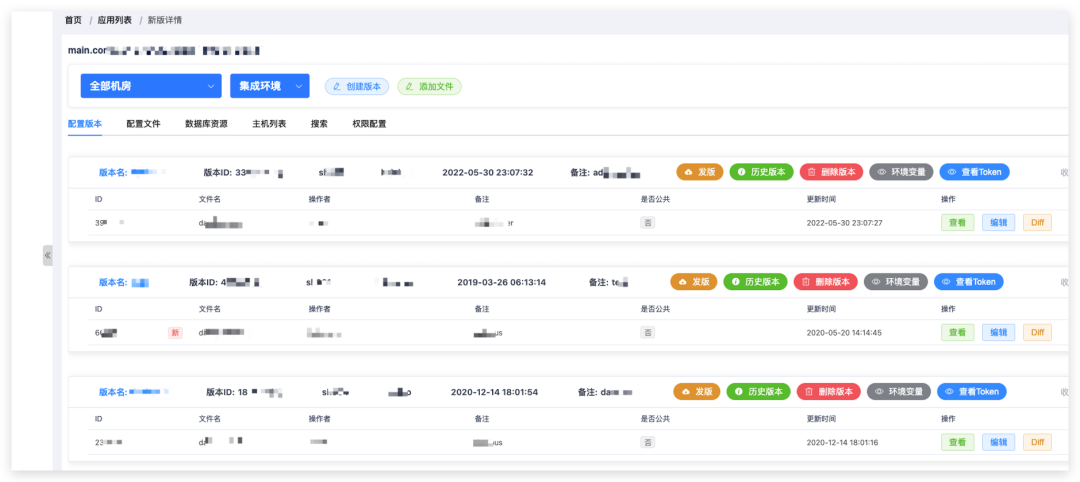This screenshot has height=482, width=1080.
Task: Switch to the 配置文件 tab
Action: coord(143,124)
